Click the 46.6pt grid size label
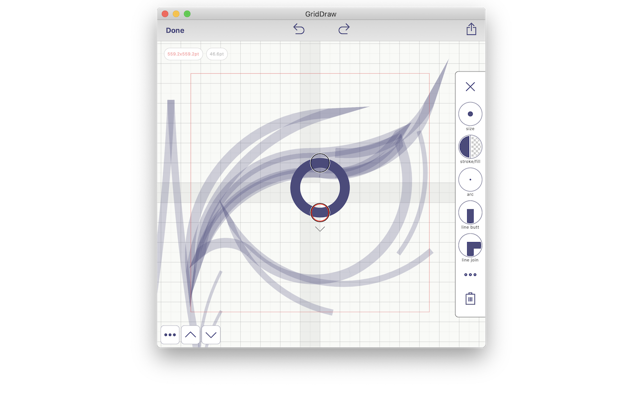The height and width of the screenshot is (402, 643). [x=217, y=54]
